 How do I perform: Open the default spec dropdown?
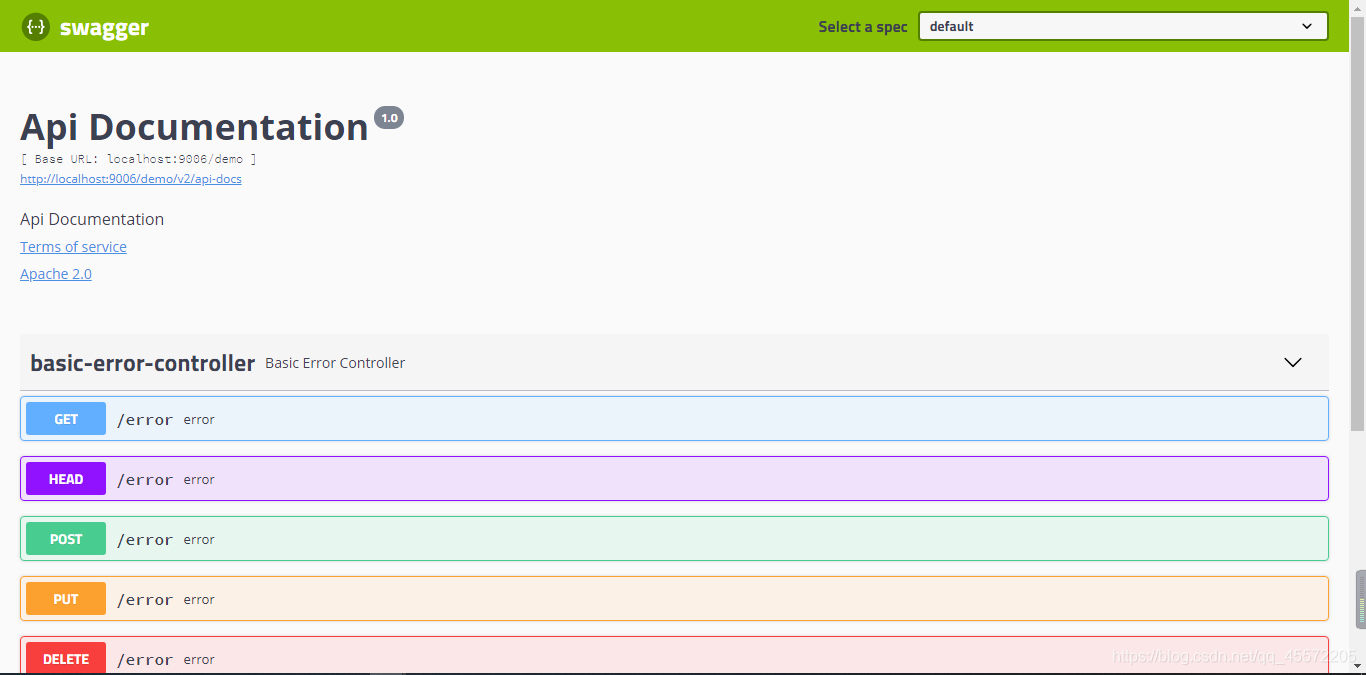pos(1122,26)
